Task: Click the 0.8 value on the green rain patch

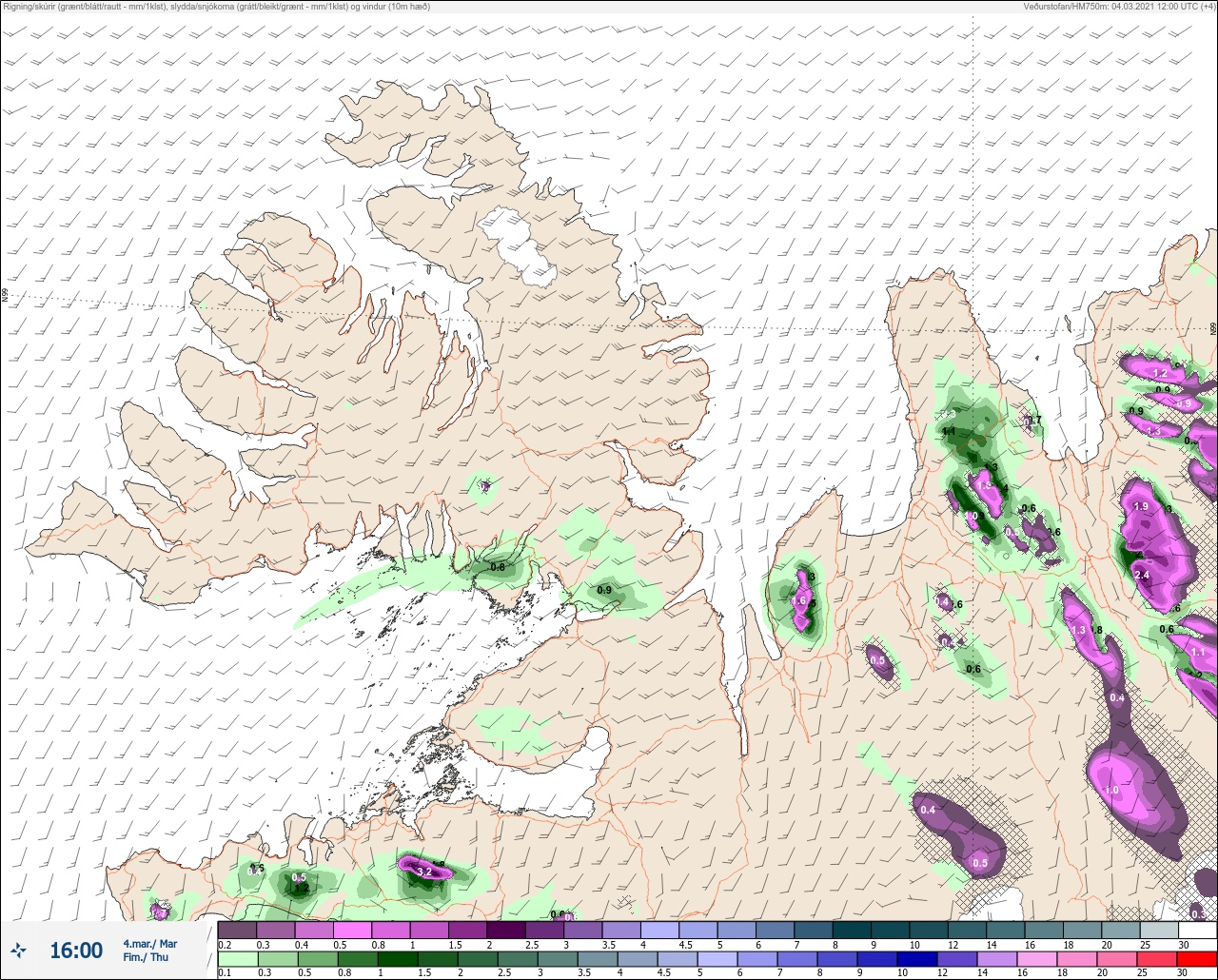Action: [x=497, y=567]
